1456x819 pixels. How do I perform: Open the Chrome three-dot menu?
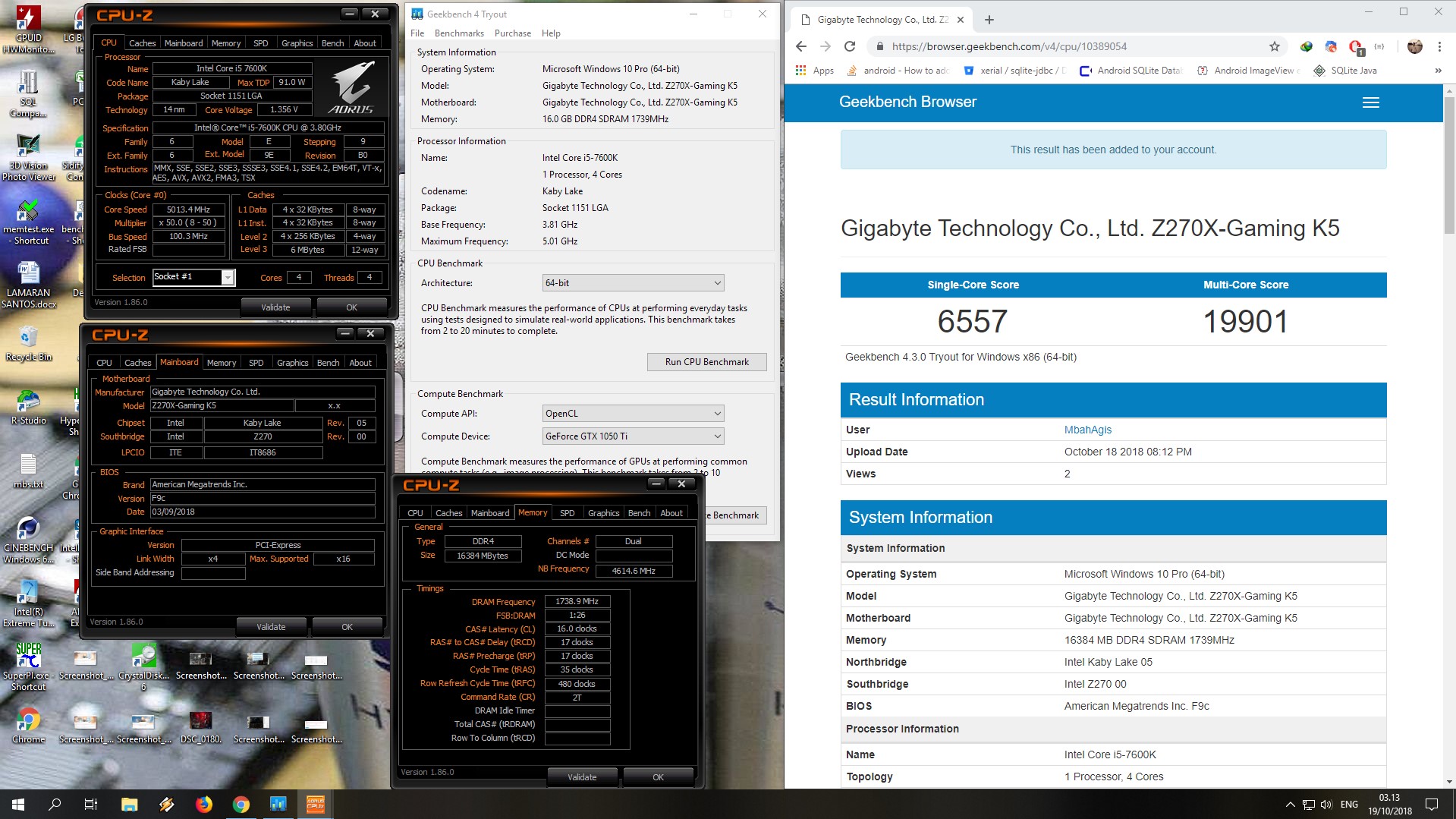1439,46
